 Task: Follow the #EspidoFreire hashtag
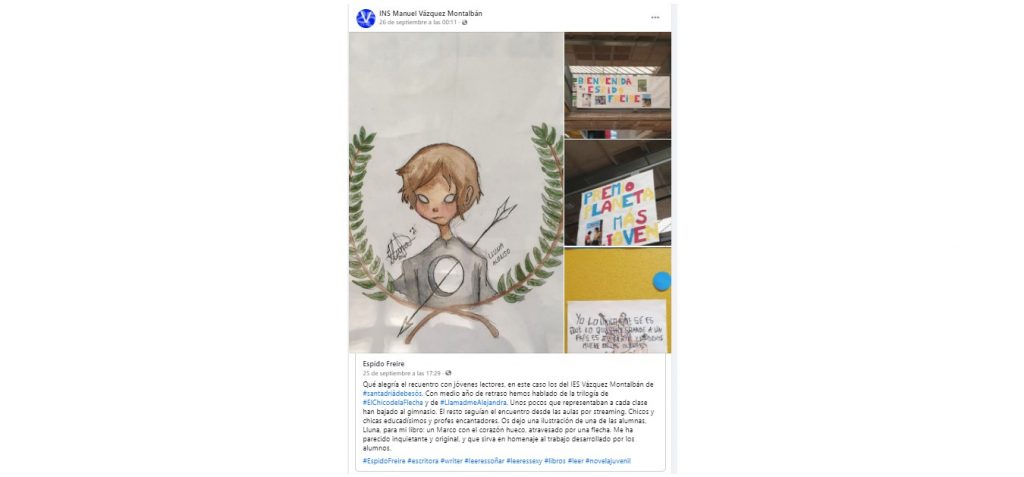(384, 461)
